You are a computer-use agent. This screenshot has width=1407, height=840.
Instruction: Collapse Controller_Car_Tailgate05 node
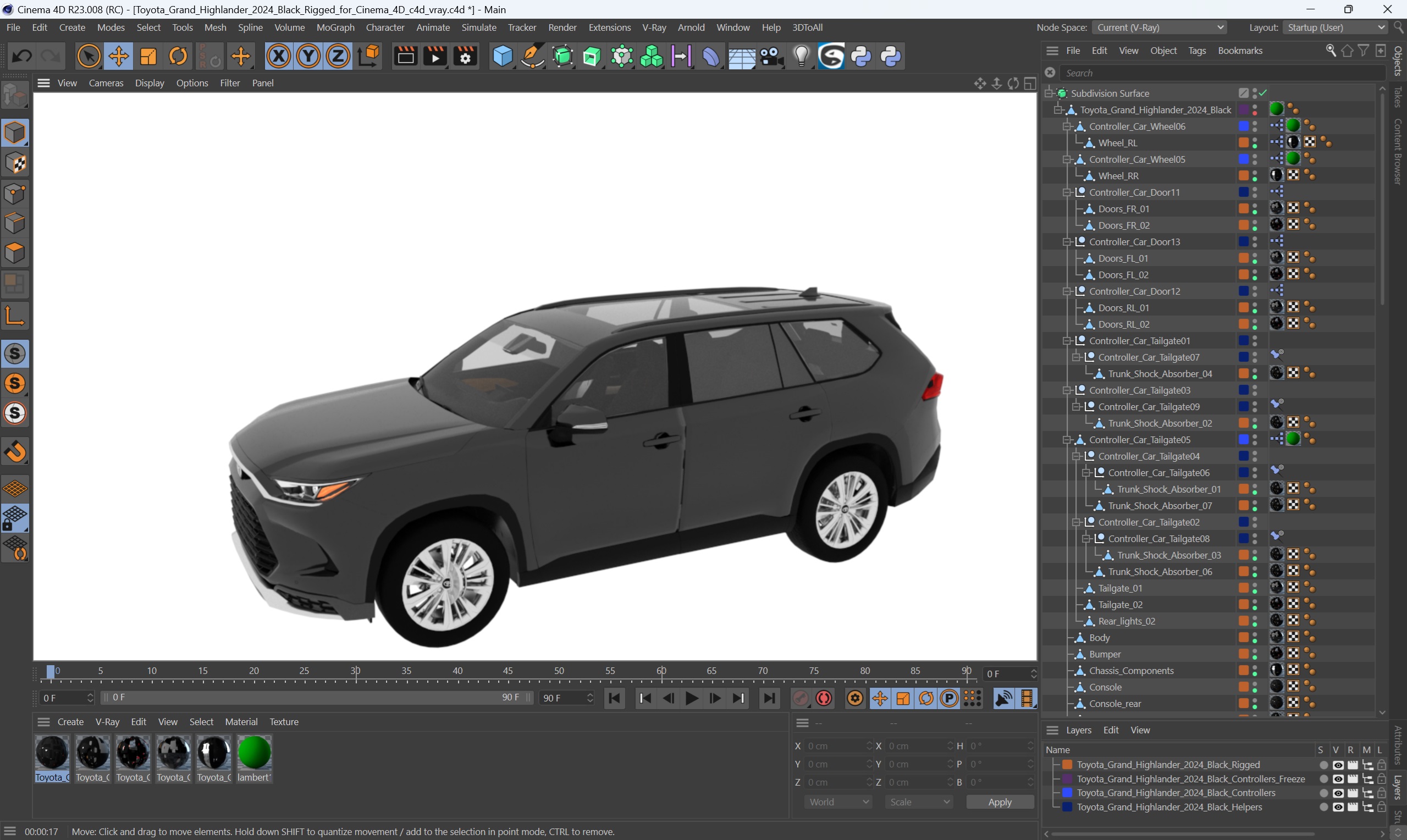point(1067,440)
